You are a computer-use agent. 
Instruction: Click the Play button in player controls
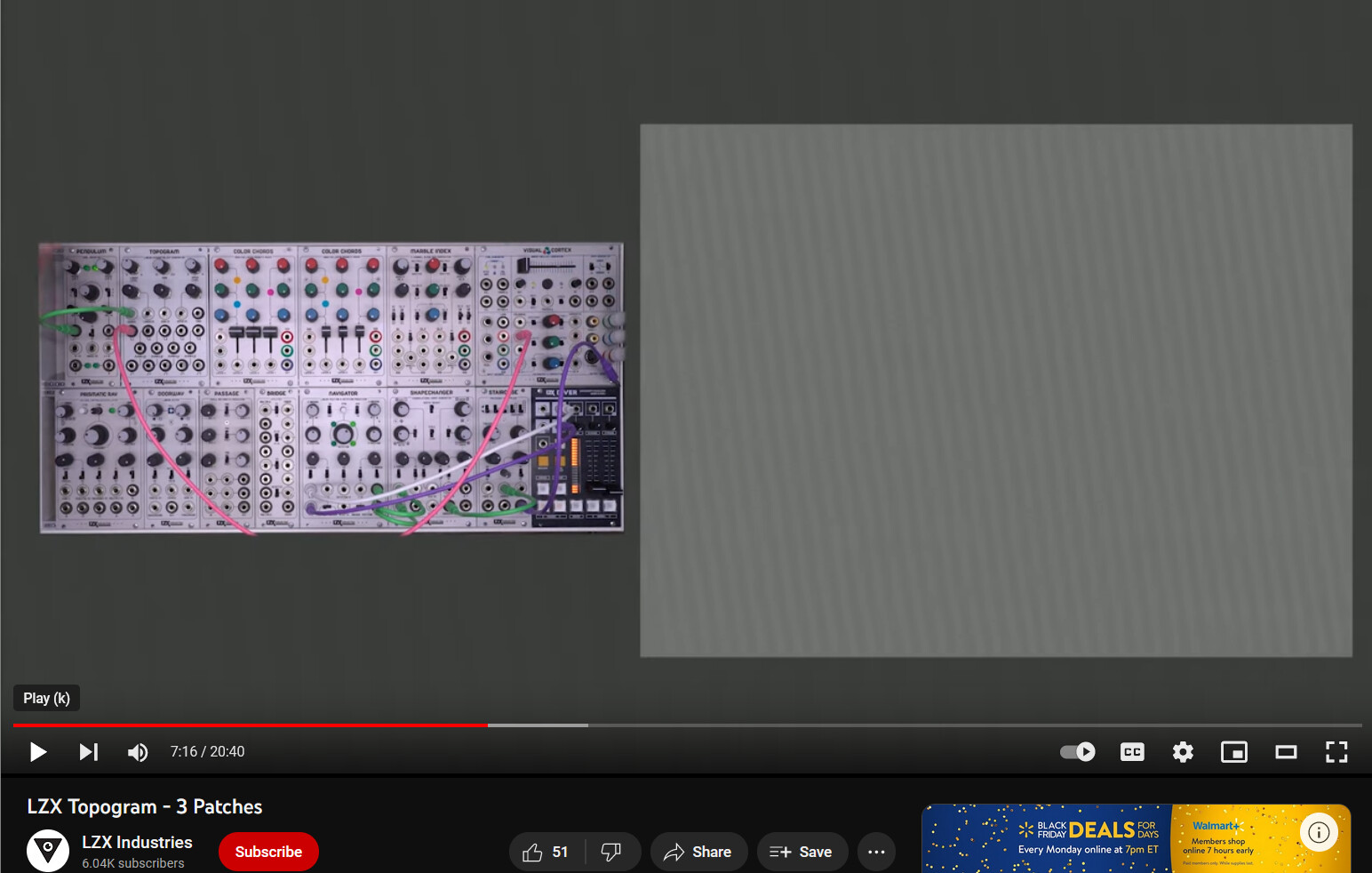click(x=37, y=752)
